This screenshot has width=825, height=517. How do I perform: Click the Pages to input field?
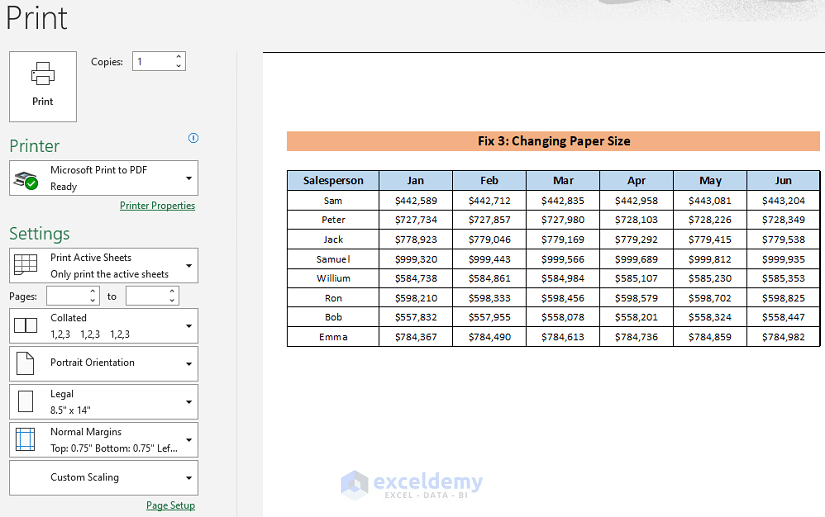point(146,296)
